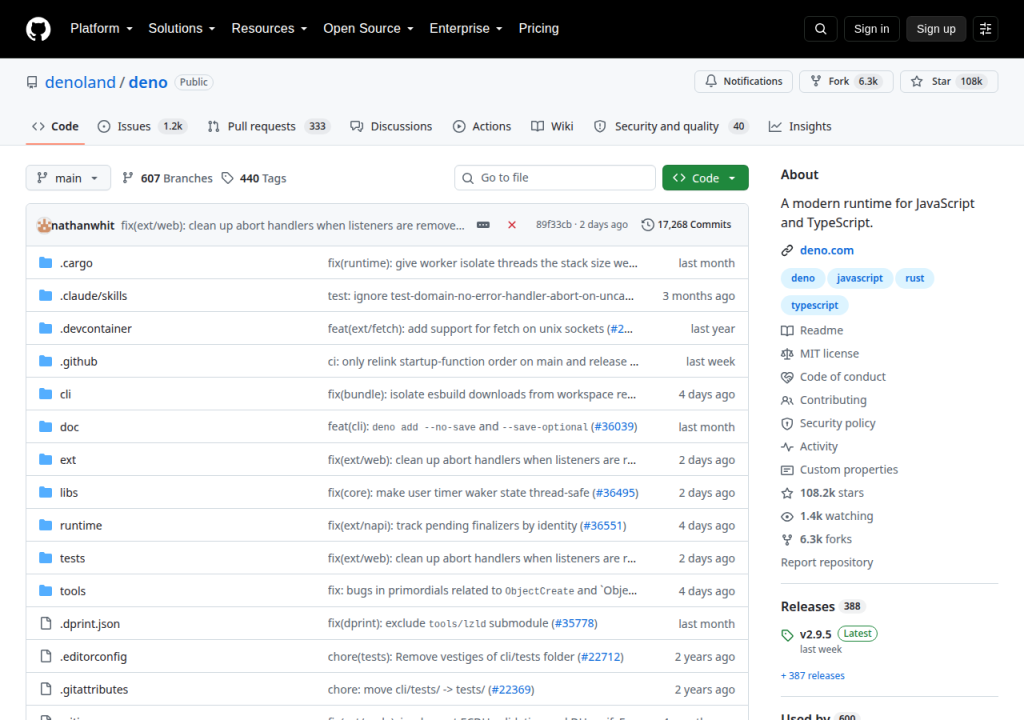
Task: Open the libs folder name
Action: pos(69,492)
